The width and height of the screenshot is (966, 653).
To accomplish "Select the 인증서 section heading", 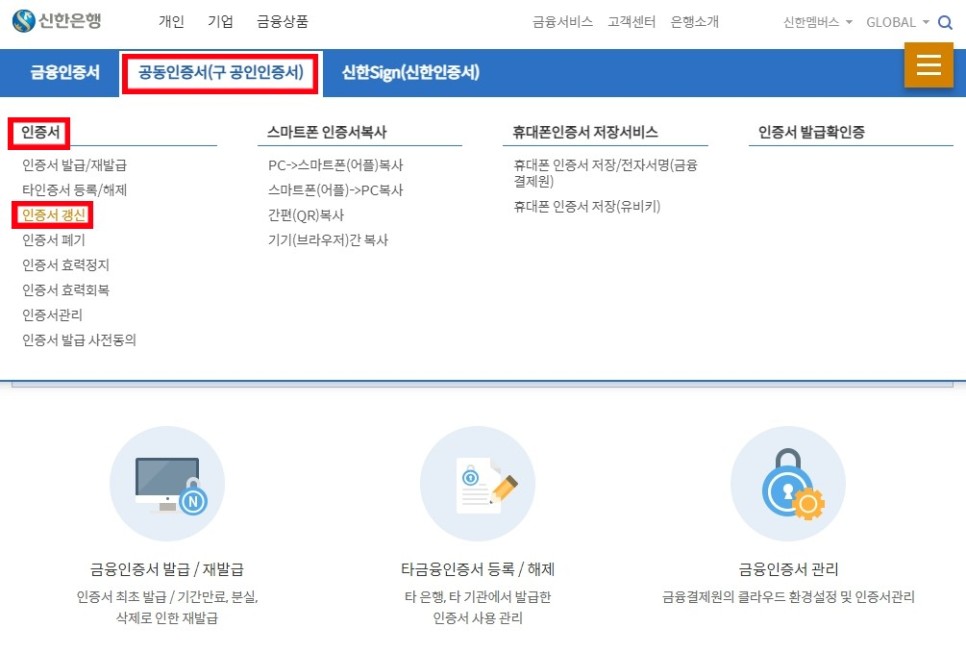I will pos(40,132).
